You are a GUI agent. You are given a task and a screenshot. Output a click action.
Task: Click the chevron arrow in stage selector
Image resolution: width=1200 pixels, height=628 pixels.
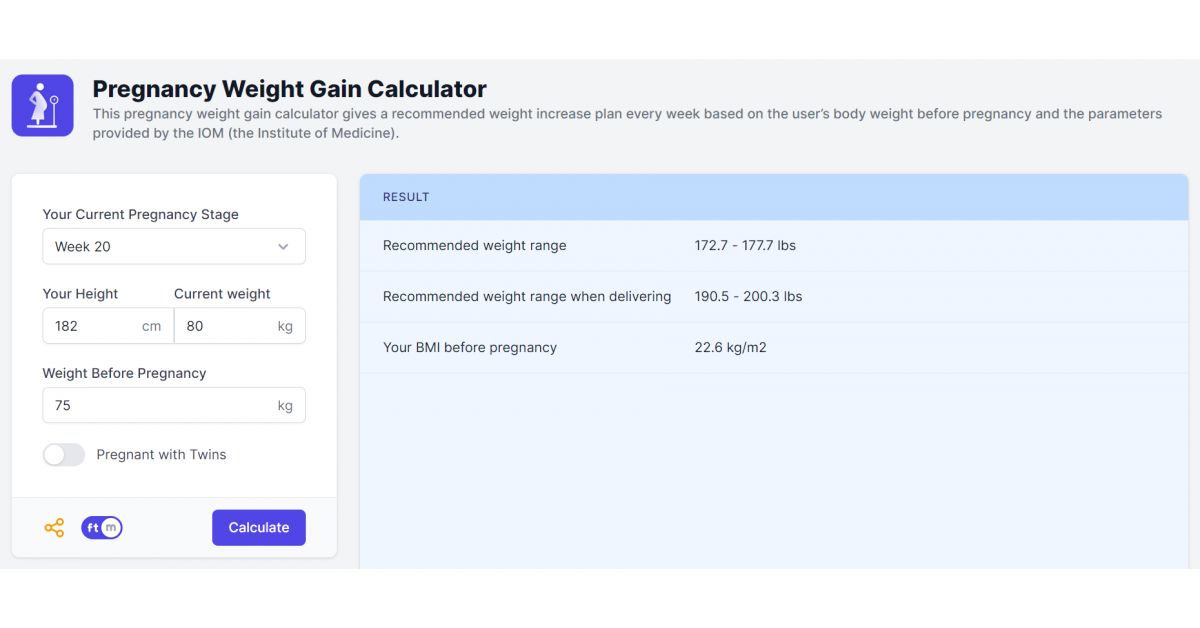coord(283,247)
